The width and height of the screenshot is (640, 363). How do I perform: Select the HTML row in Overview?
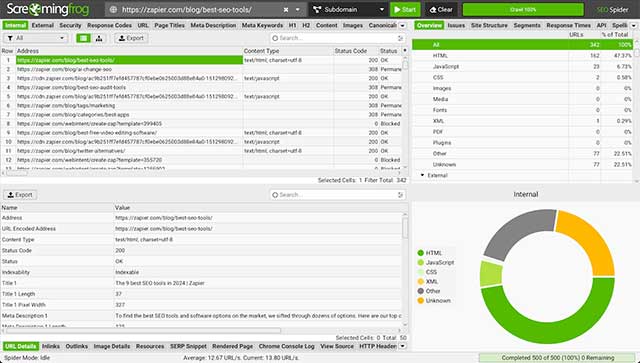pyautogui.click(x=522, y=56)
